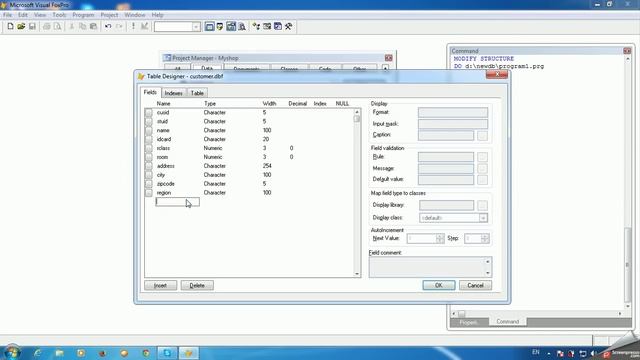Open the Window menu
Screen dimensions: 640x360
click(x=135, y=15)
